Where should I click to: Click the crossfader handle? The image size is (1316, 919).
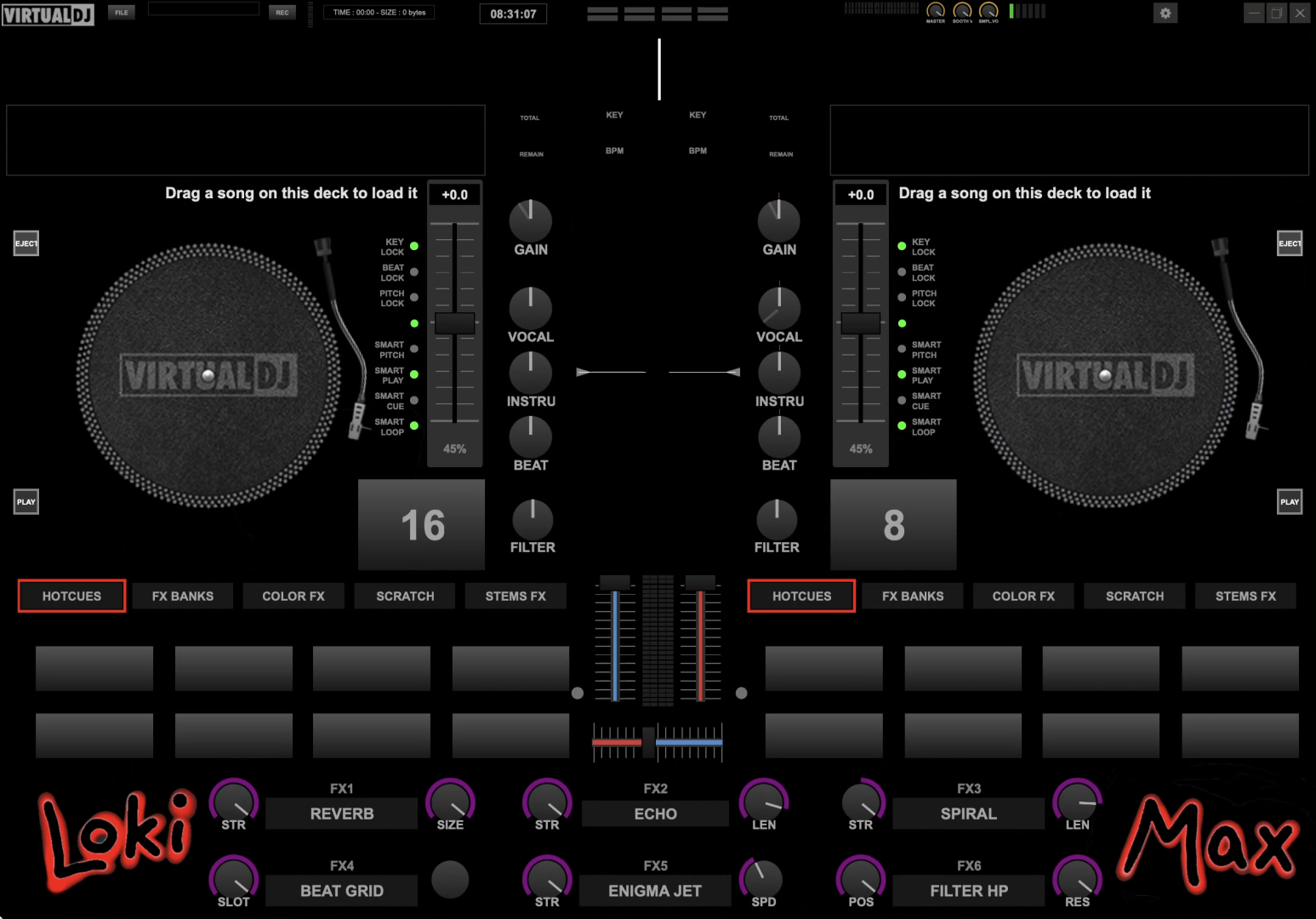(x=649, y=742)
